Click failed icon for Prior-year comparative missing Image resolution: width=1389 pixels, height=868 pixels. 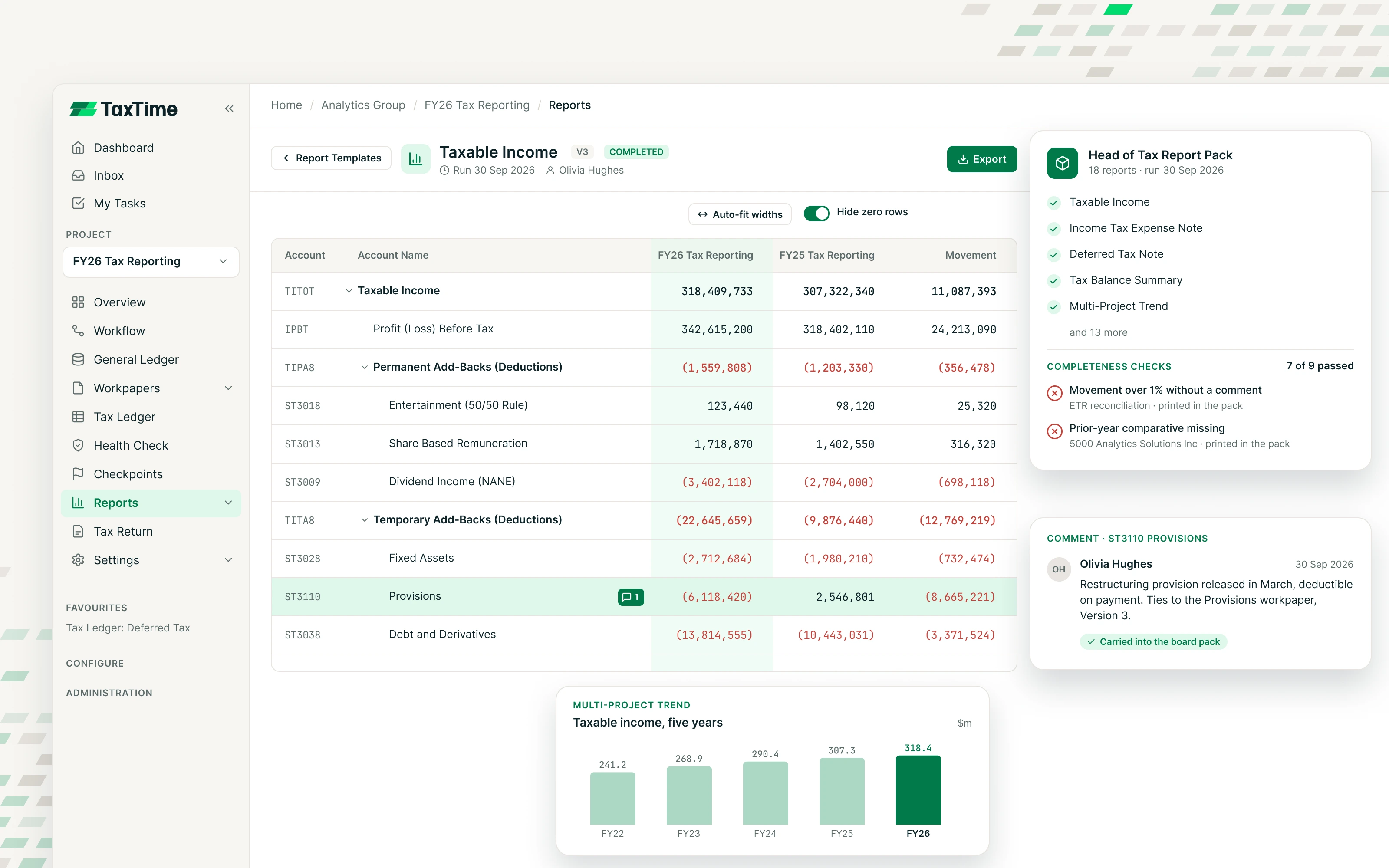pos(1054,431)
